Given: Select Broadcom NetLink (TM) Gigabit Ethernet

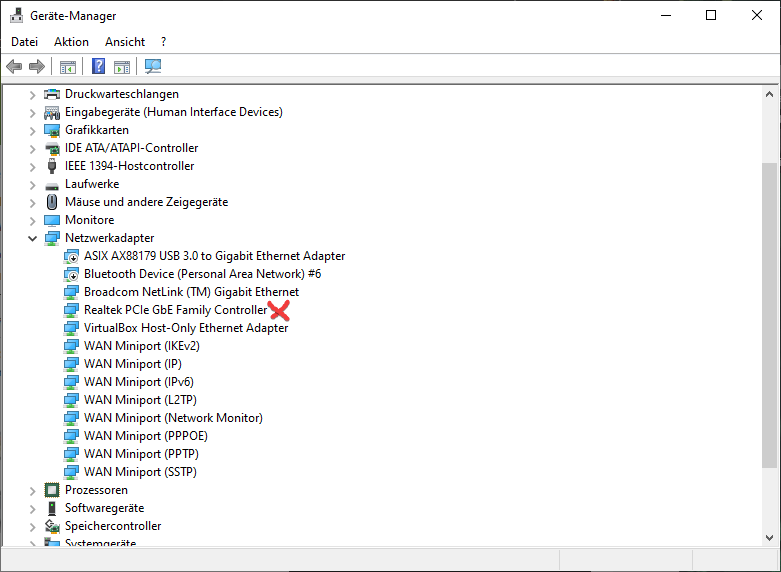Looking at the screenshot, I should coord(191,292).
